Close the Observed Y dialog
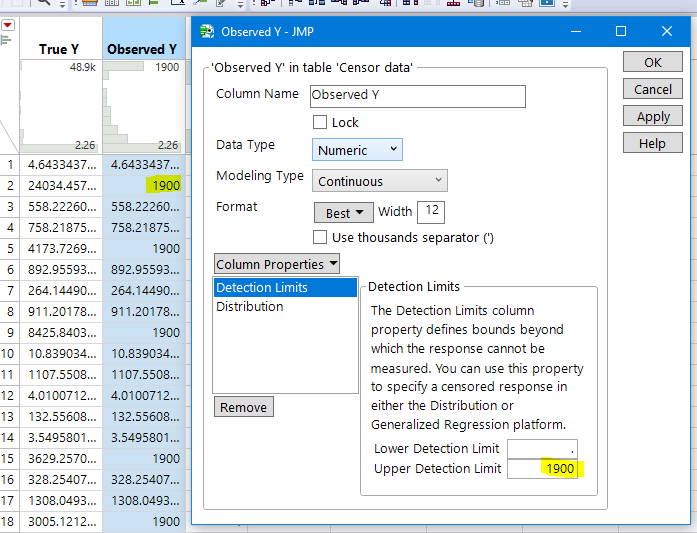Image resolution: width=697 pixels, height=533 pixels. click(667, 31)
